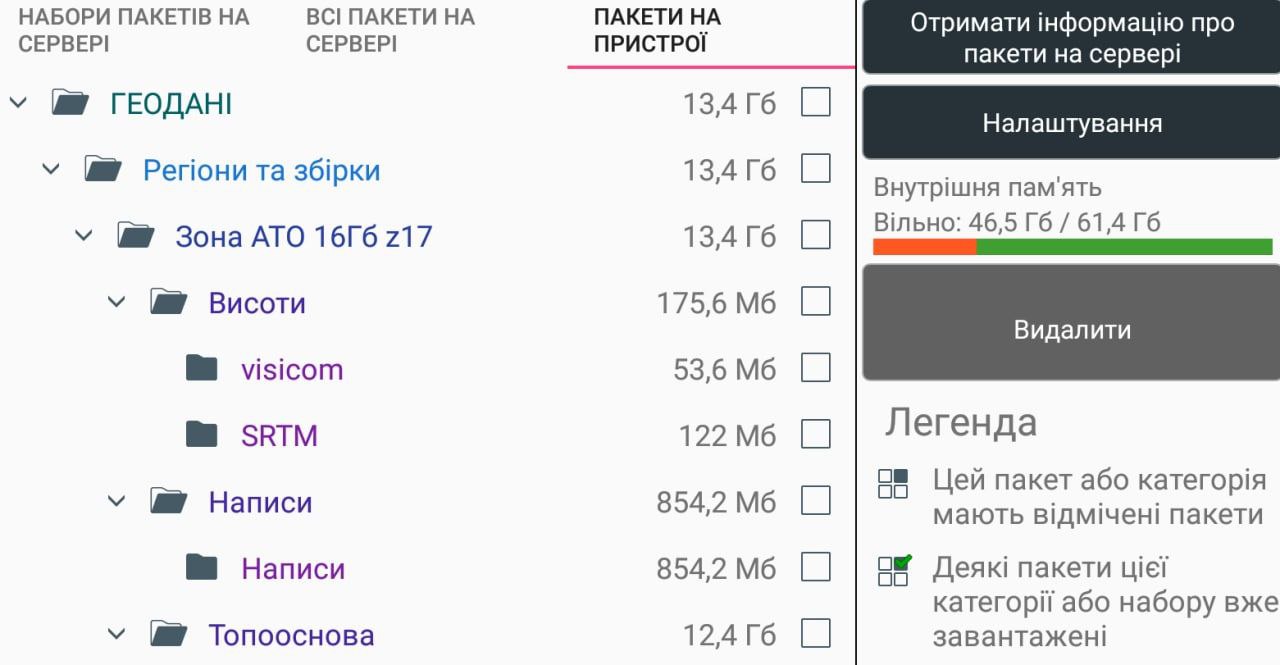Image resolution: width=1280 pixels, height=665 pixels.
Task: Tick the SRTM 122 Мб checkbox
Action: pos(816,434)
